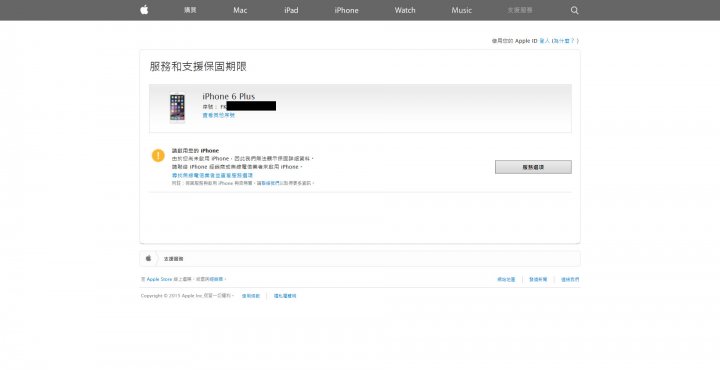Click the iPhone 6 Plus device image
Viewport: 720px width, 370px height.
[x=177, y=108]
